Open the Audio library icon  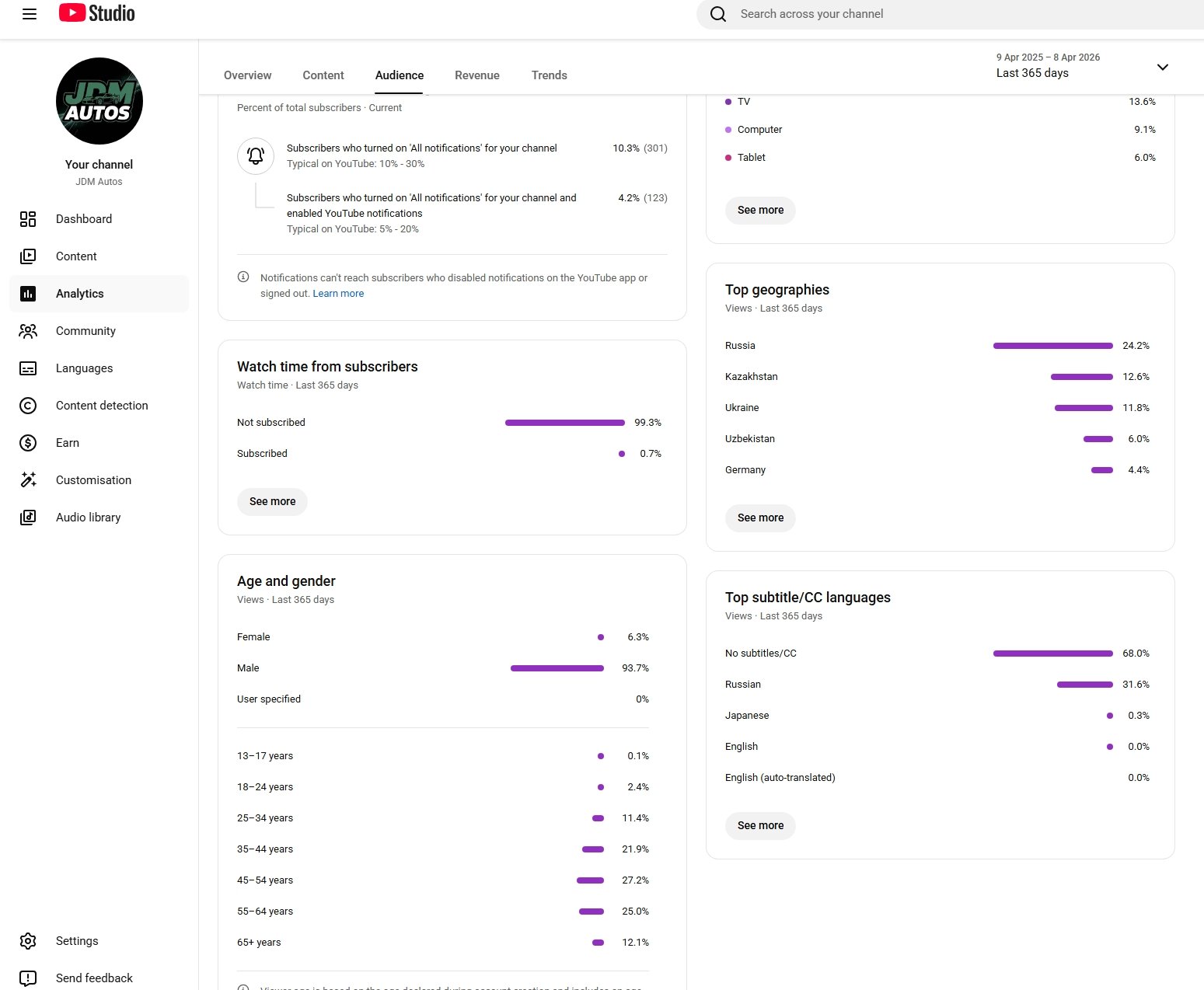tap(28, 518)
